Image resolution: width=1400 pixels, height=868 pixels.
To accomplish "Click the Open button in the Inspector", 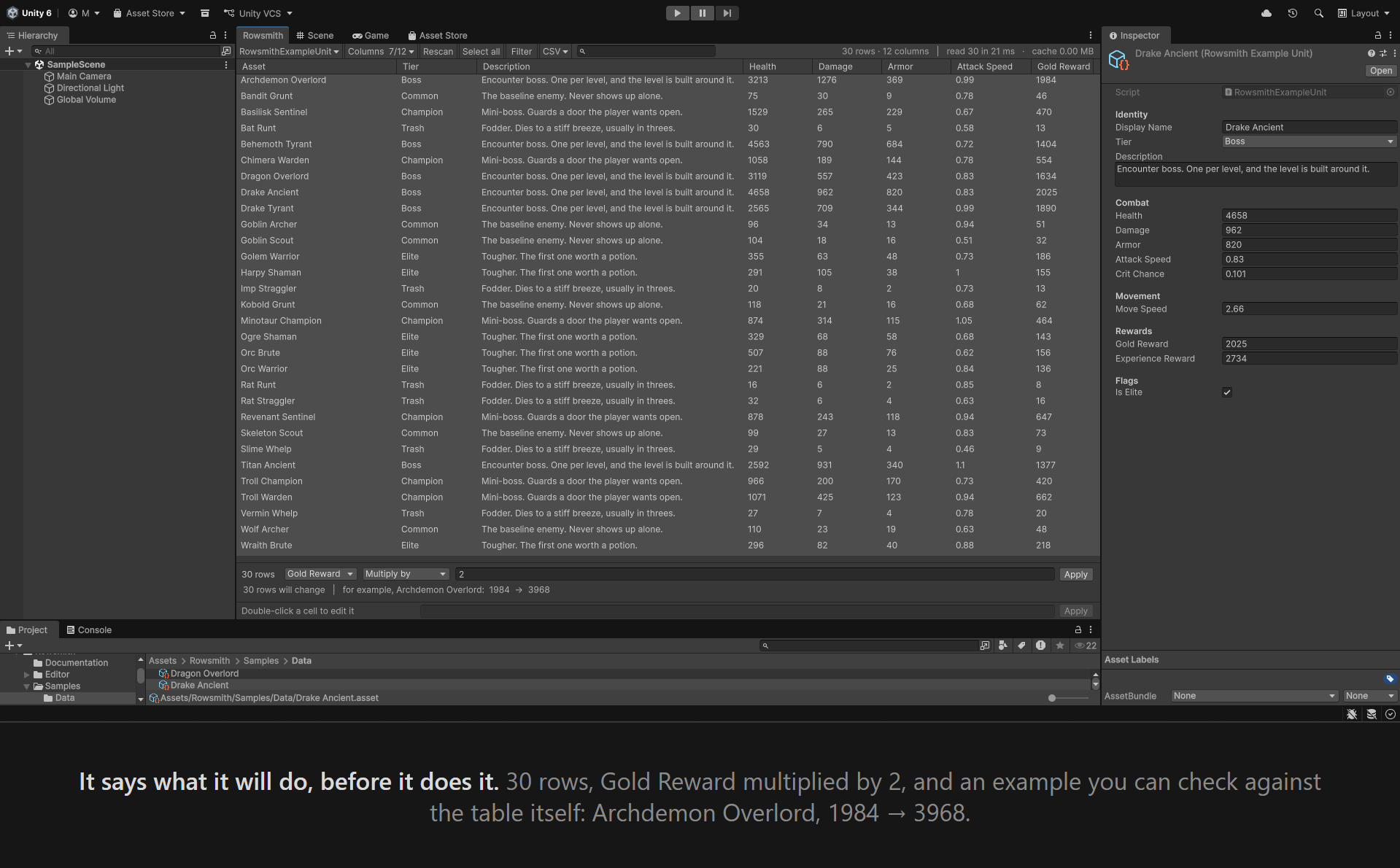I will 1380,71.
